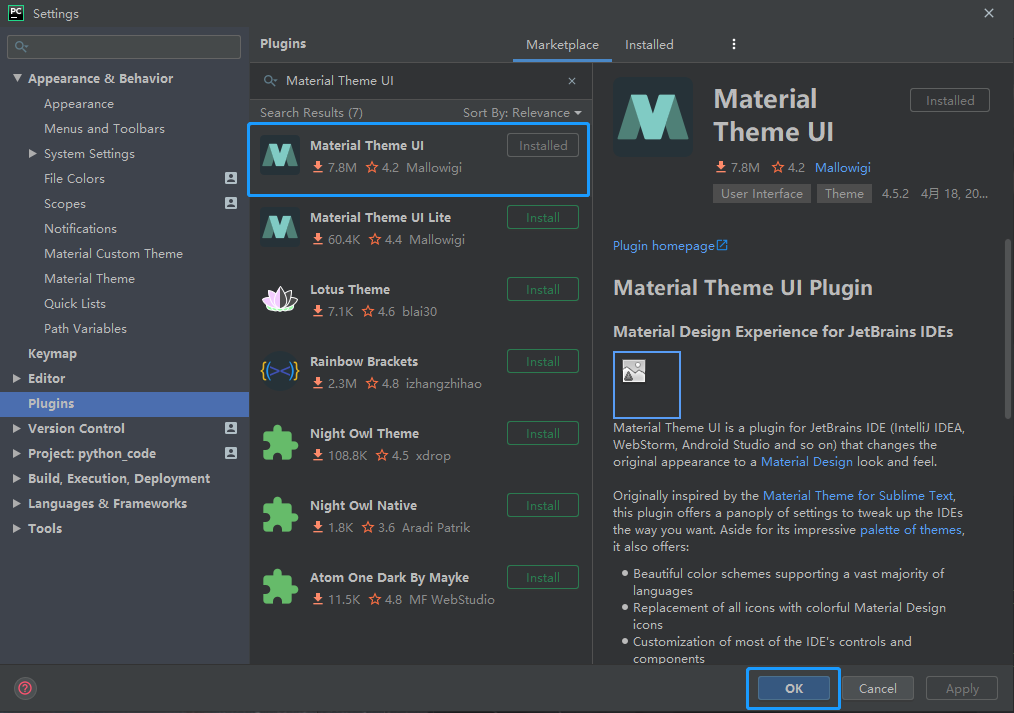Click the profile icon beside Version Control
Viewport: 1014px width, 713px height.
tap(231, 428)
